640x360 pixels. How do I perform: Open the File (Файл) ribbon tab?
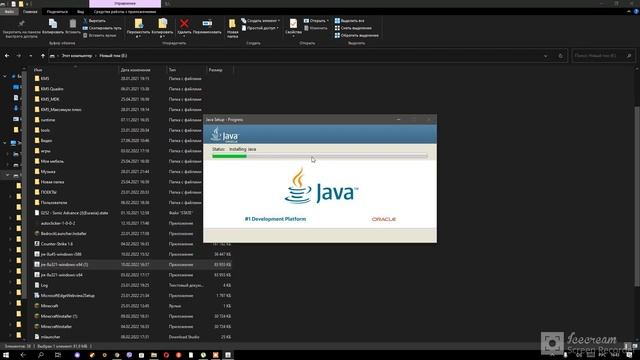tap(9, 11)
